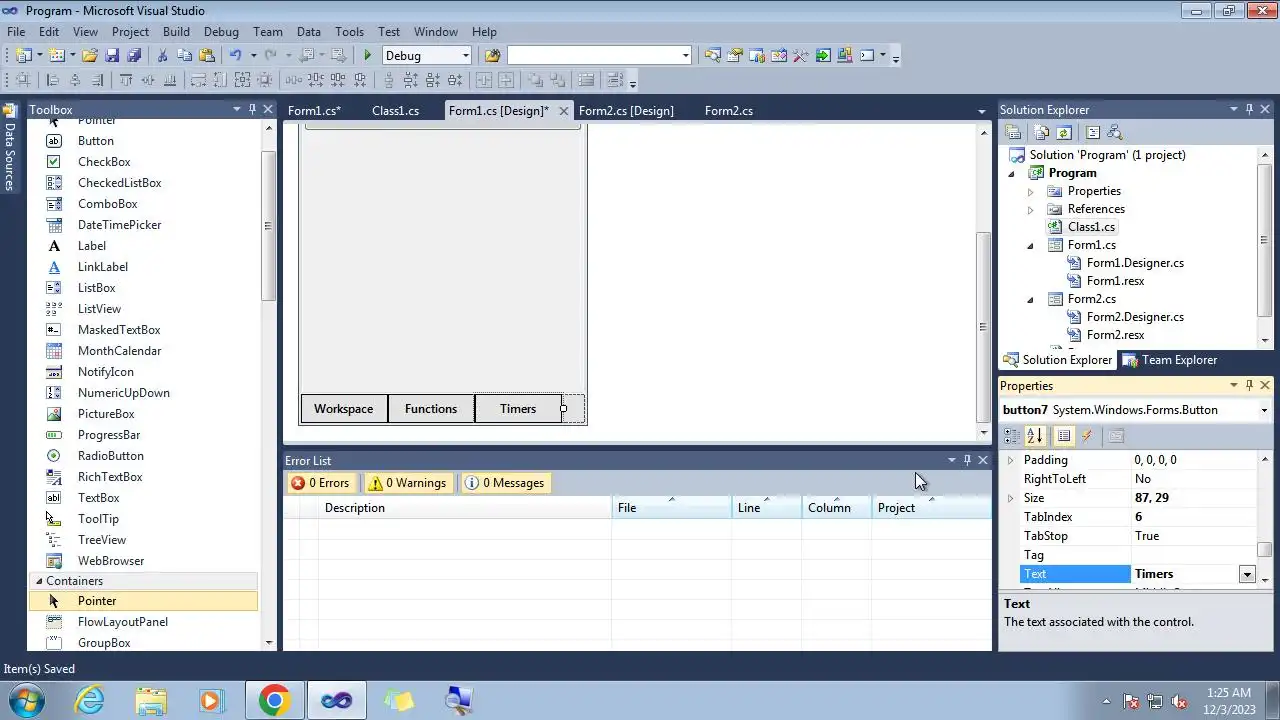Select ComboBox in the Toolbox
Screen dimensions: 1280x720
(x=108, y=204)
